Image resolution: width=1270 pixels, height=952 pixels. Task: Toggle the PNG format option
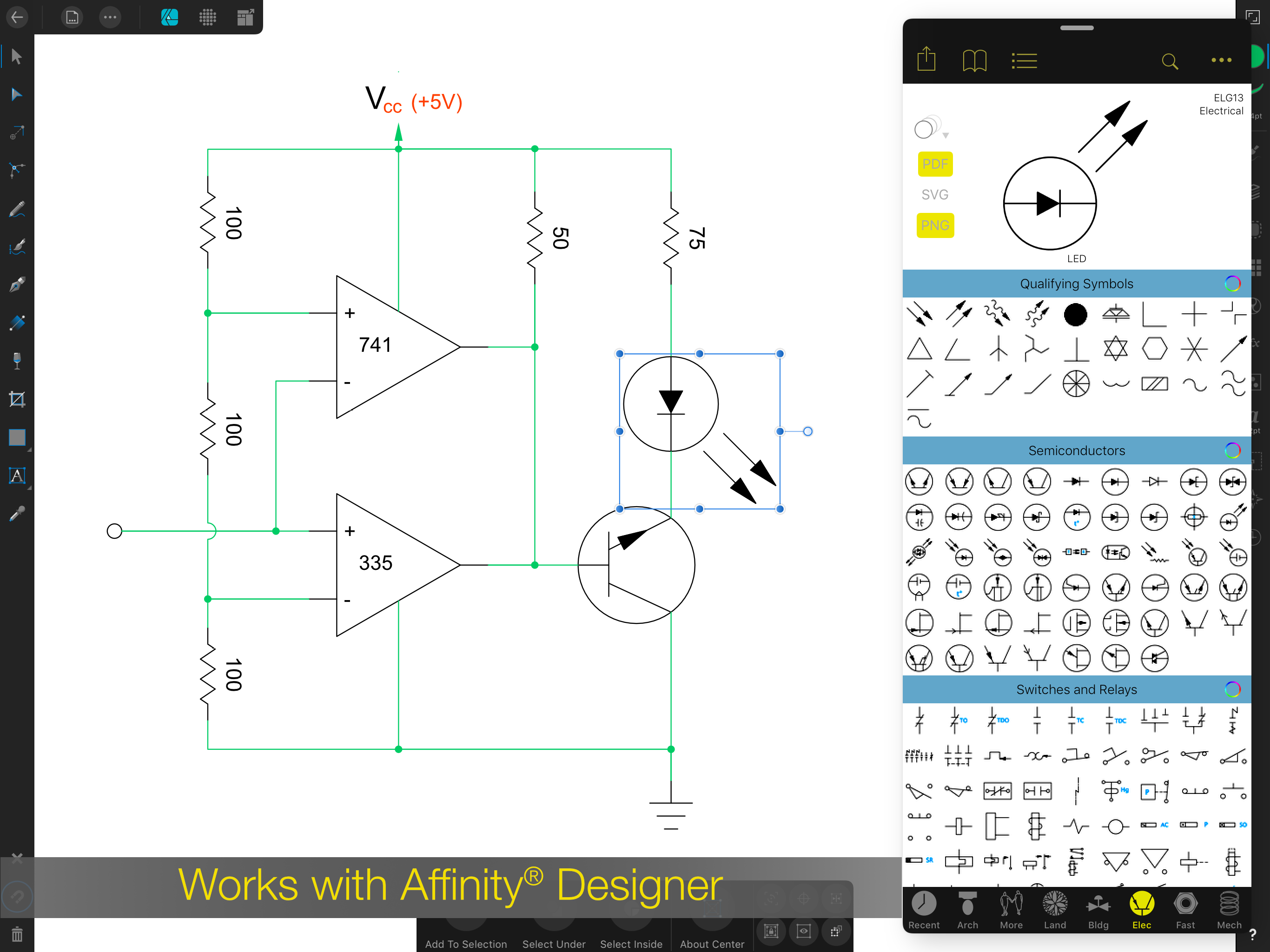935,225
